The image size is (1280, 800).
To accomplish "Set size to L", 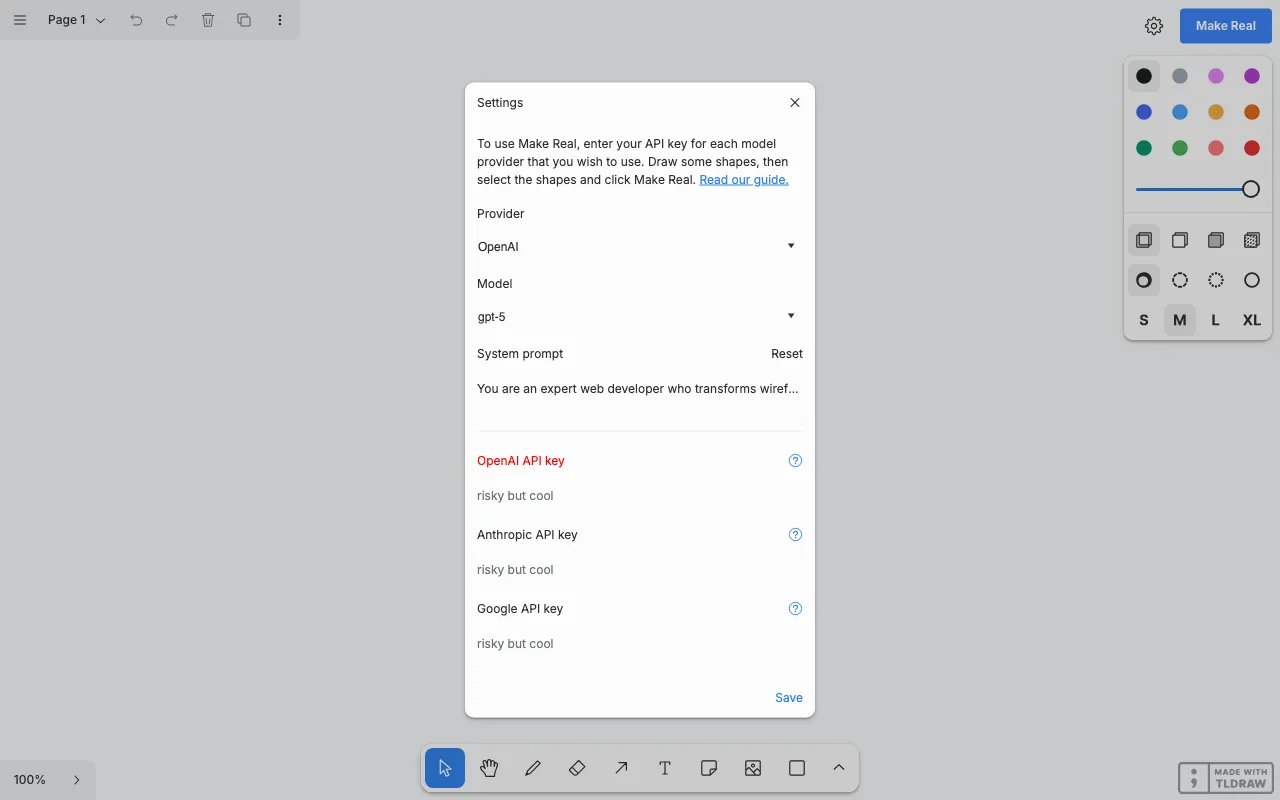I will [x=1216, y=320].
